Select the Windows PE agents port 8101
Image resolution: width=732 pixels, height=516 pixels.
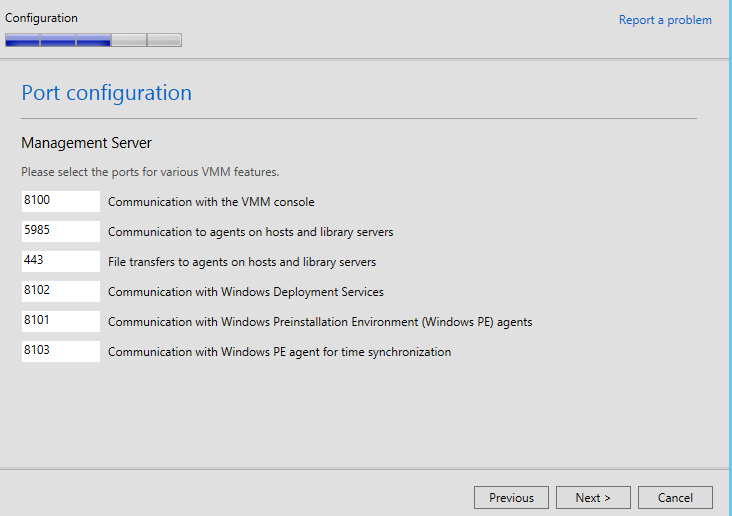point(60,321)
